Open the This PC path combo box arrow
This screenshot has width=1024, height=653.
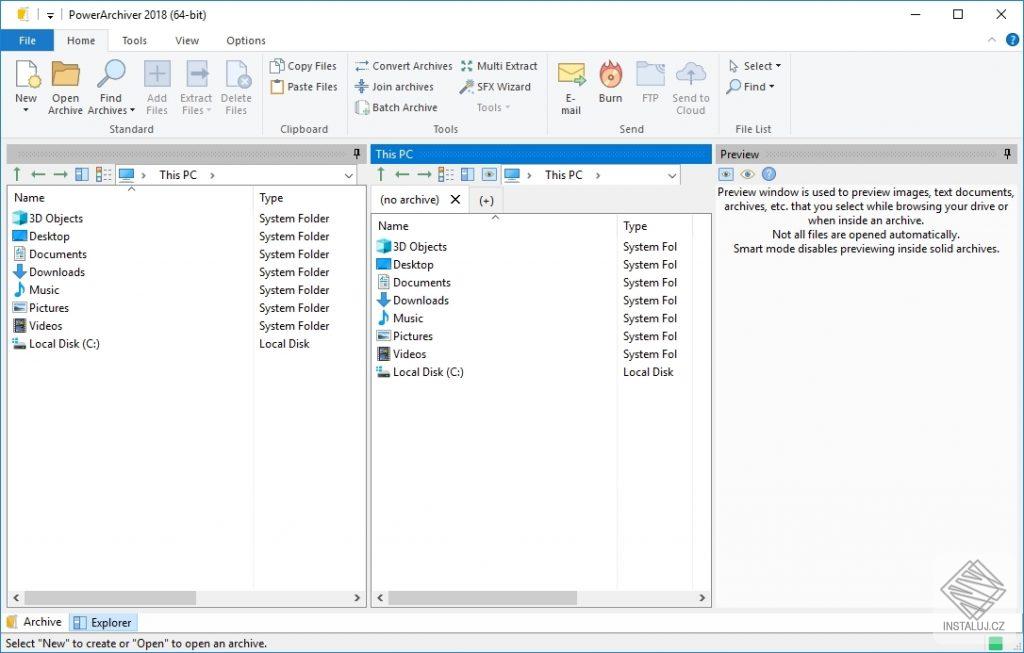coord(348,174)
